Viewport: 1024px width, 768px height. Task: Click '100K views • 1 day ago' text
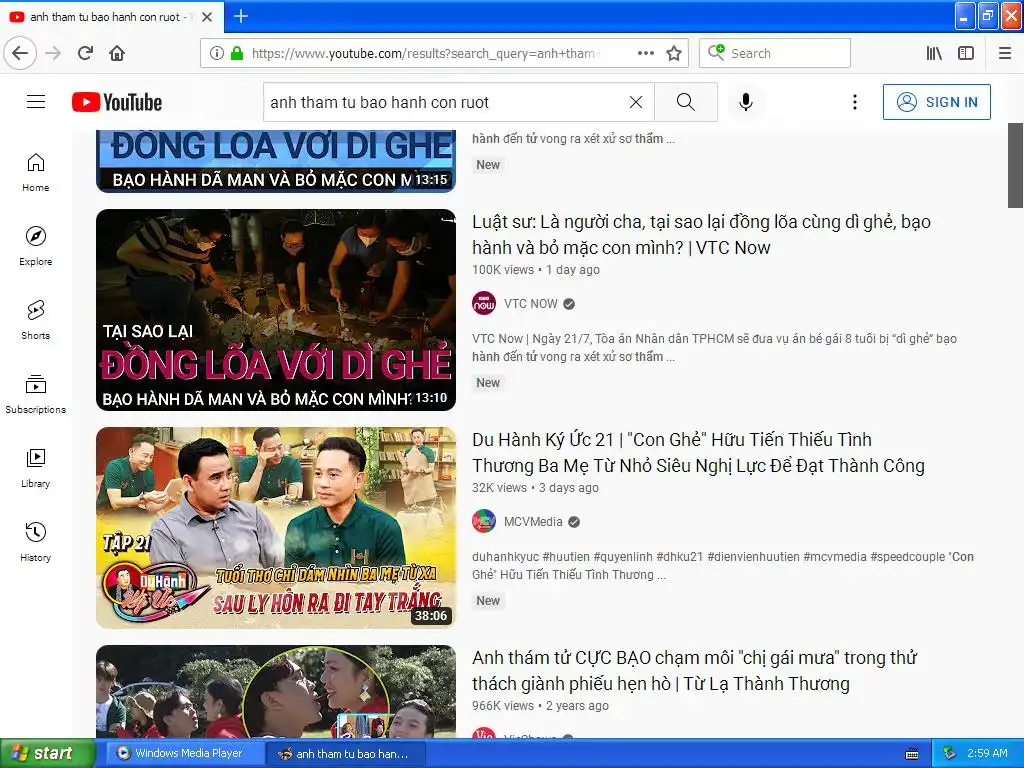[536, 270]
